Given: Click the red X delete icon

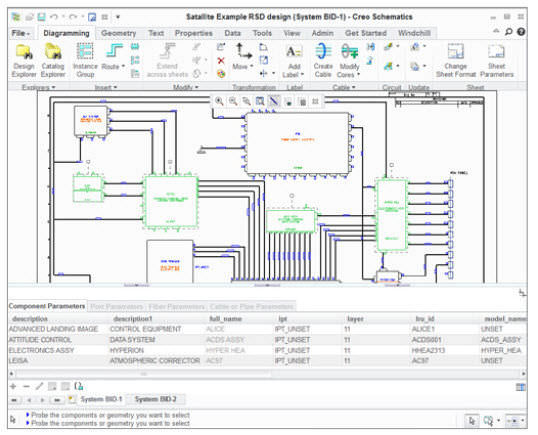Looking at the screenshot, I should [x=221, y=61].
